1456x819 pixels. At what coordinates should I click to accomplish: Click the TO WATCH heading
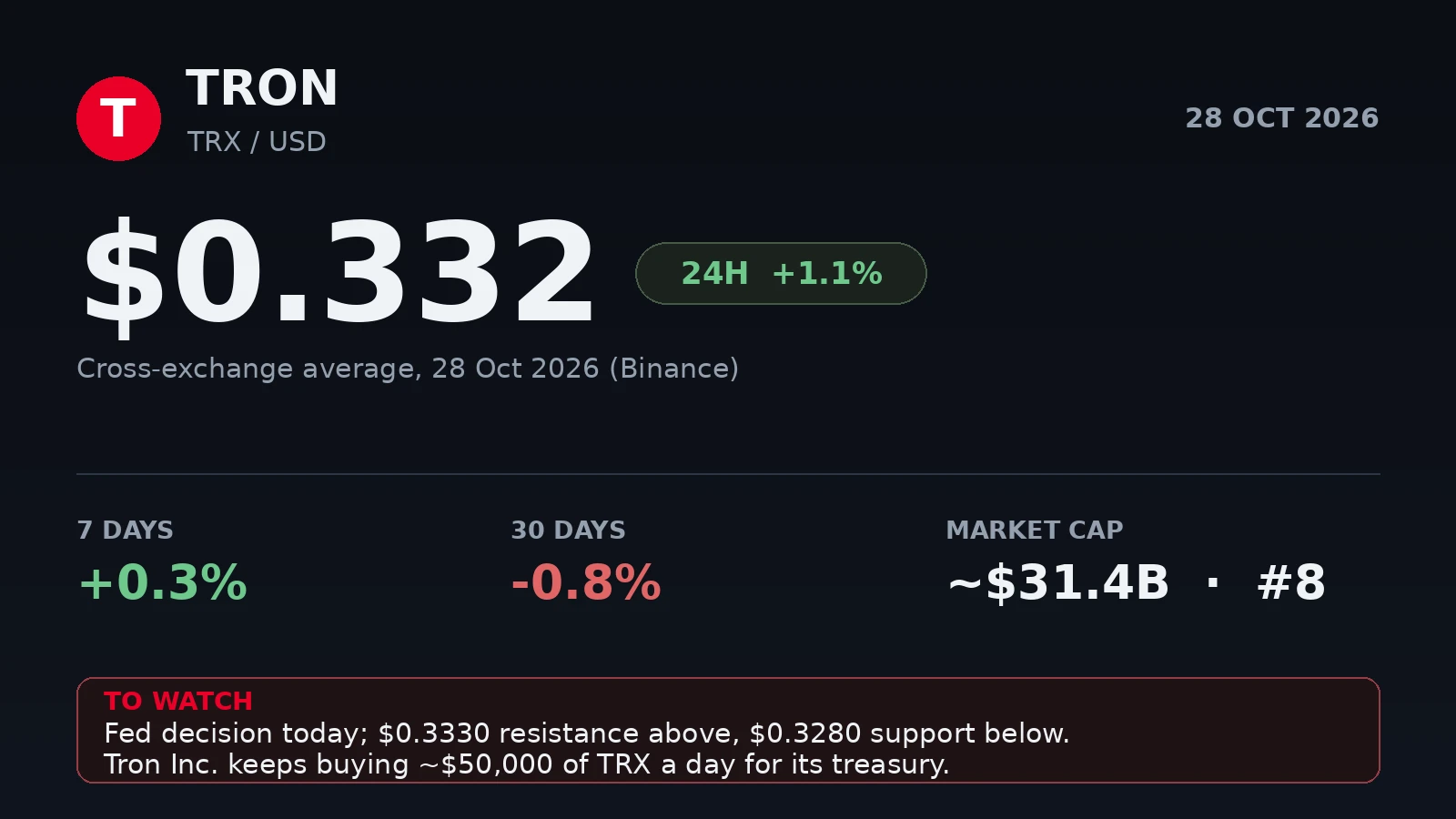pyautogui.click(x=178, y=702)
